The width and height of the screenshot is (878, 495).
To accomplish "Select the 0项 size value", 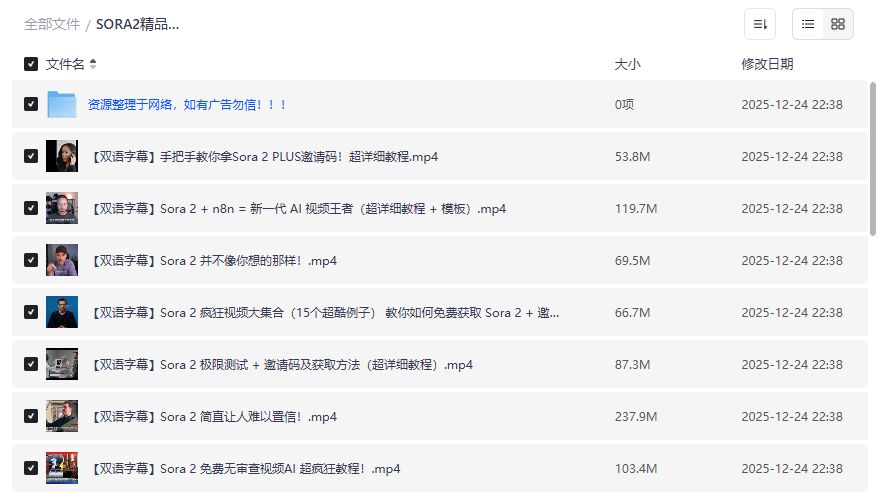I will click(x=624, y=104).
